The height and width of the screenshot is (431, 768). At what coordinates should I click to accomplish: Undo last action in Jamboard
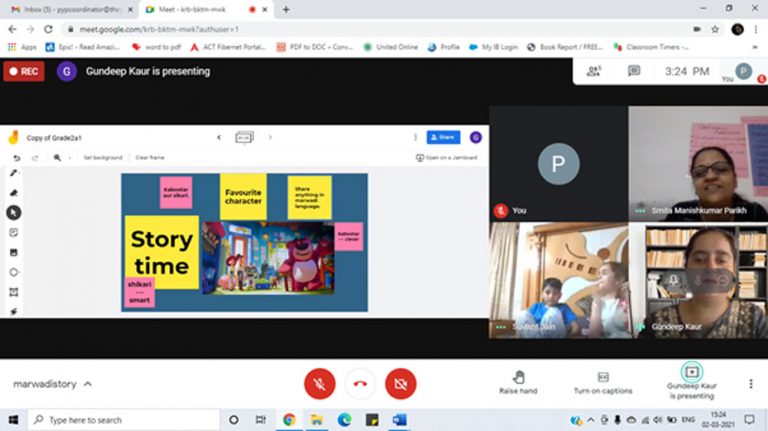(17, 158)
